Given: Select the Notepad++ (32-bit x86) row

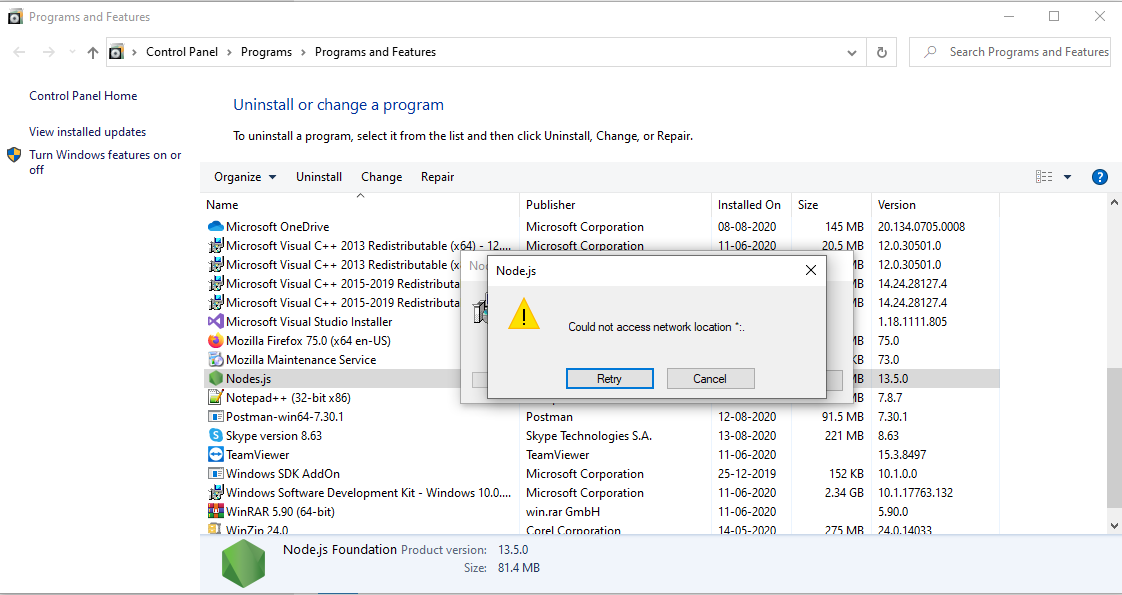Looking at the screenshot, I should click(600, 398).
